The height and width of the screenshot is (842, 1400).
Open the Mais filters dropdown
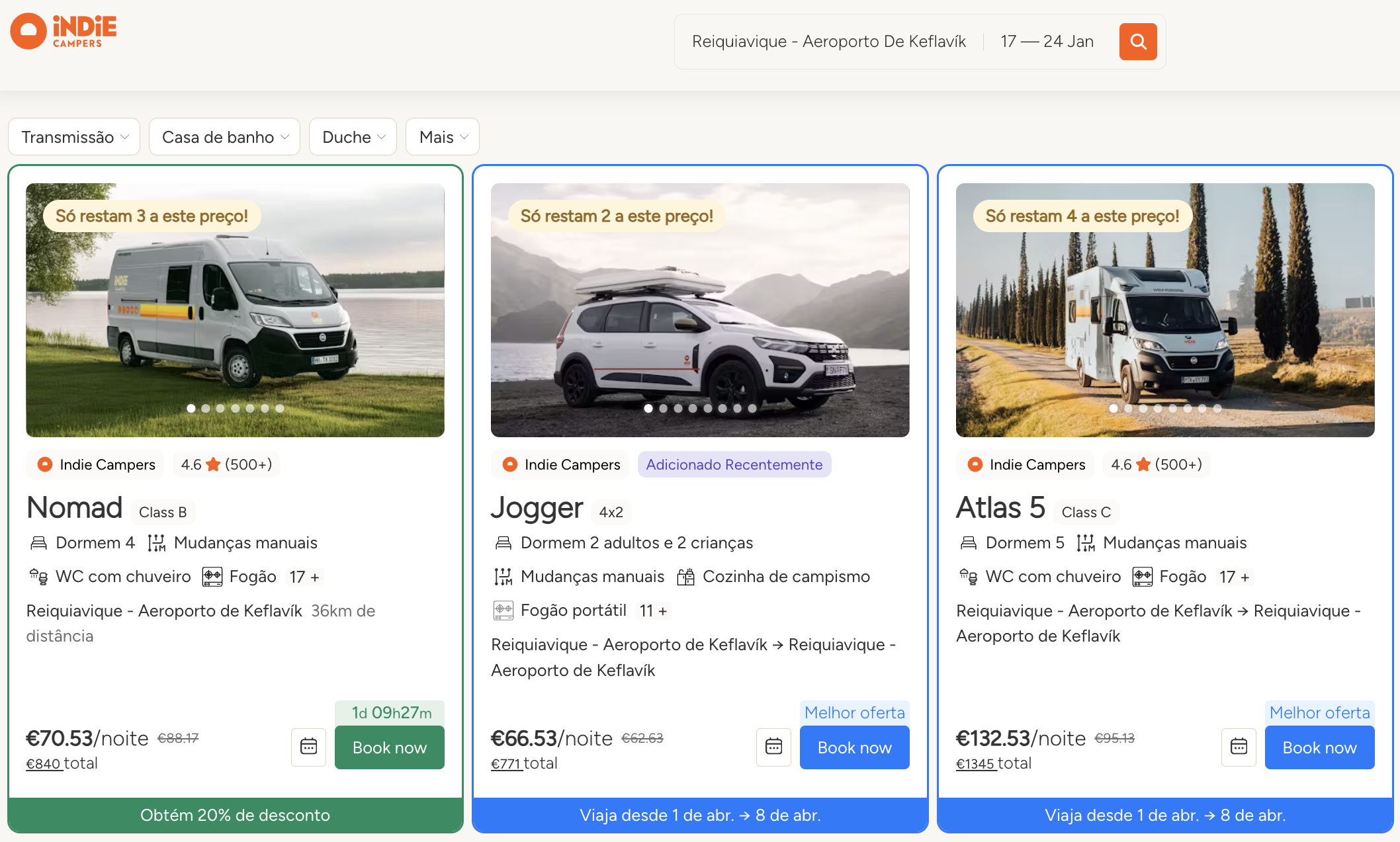click(x=443, y=137)
